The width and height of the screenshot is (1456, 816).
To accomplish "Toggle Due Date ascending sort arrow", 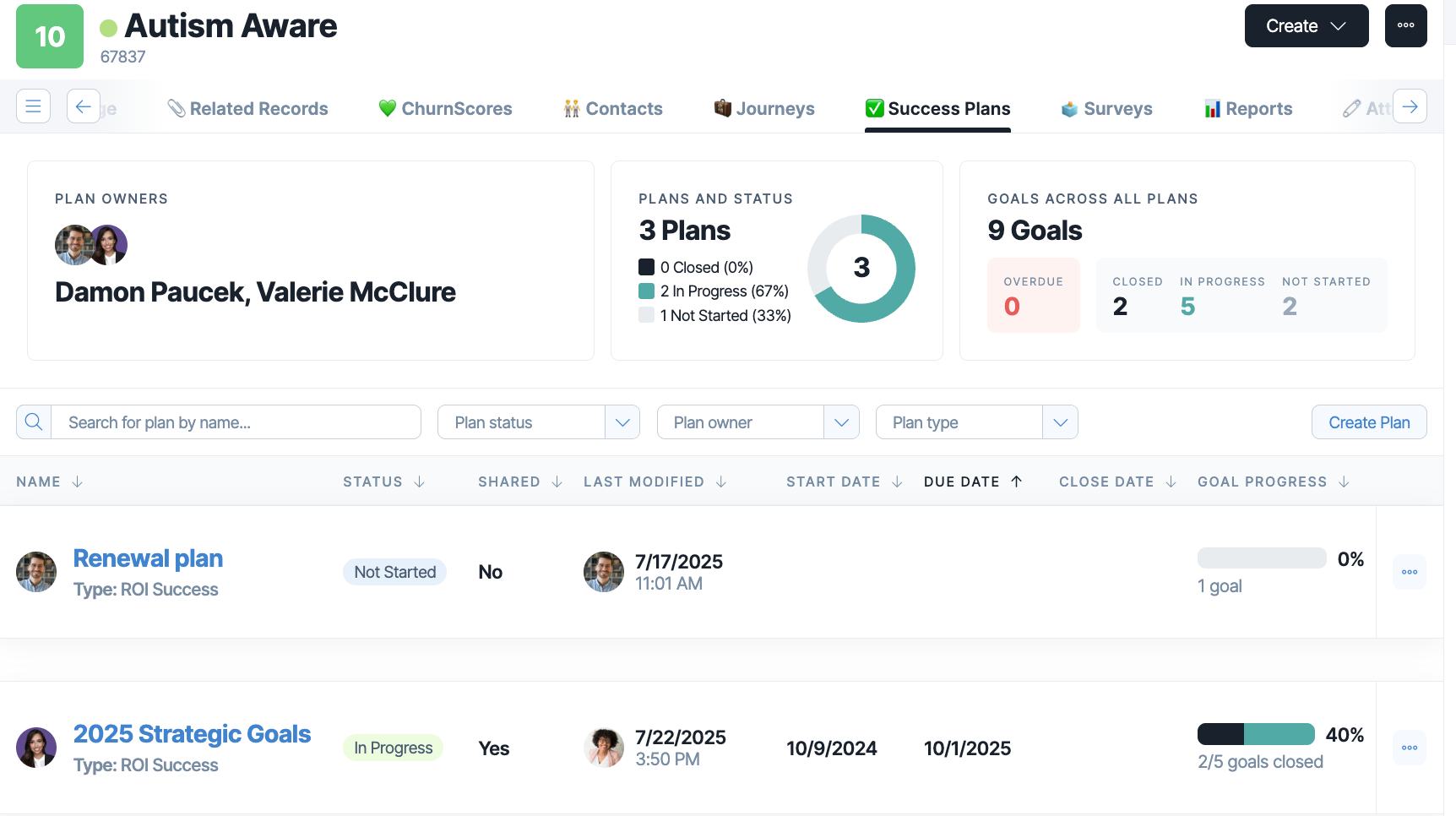I will click(1017, 481).
